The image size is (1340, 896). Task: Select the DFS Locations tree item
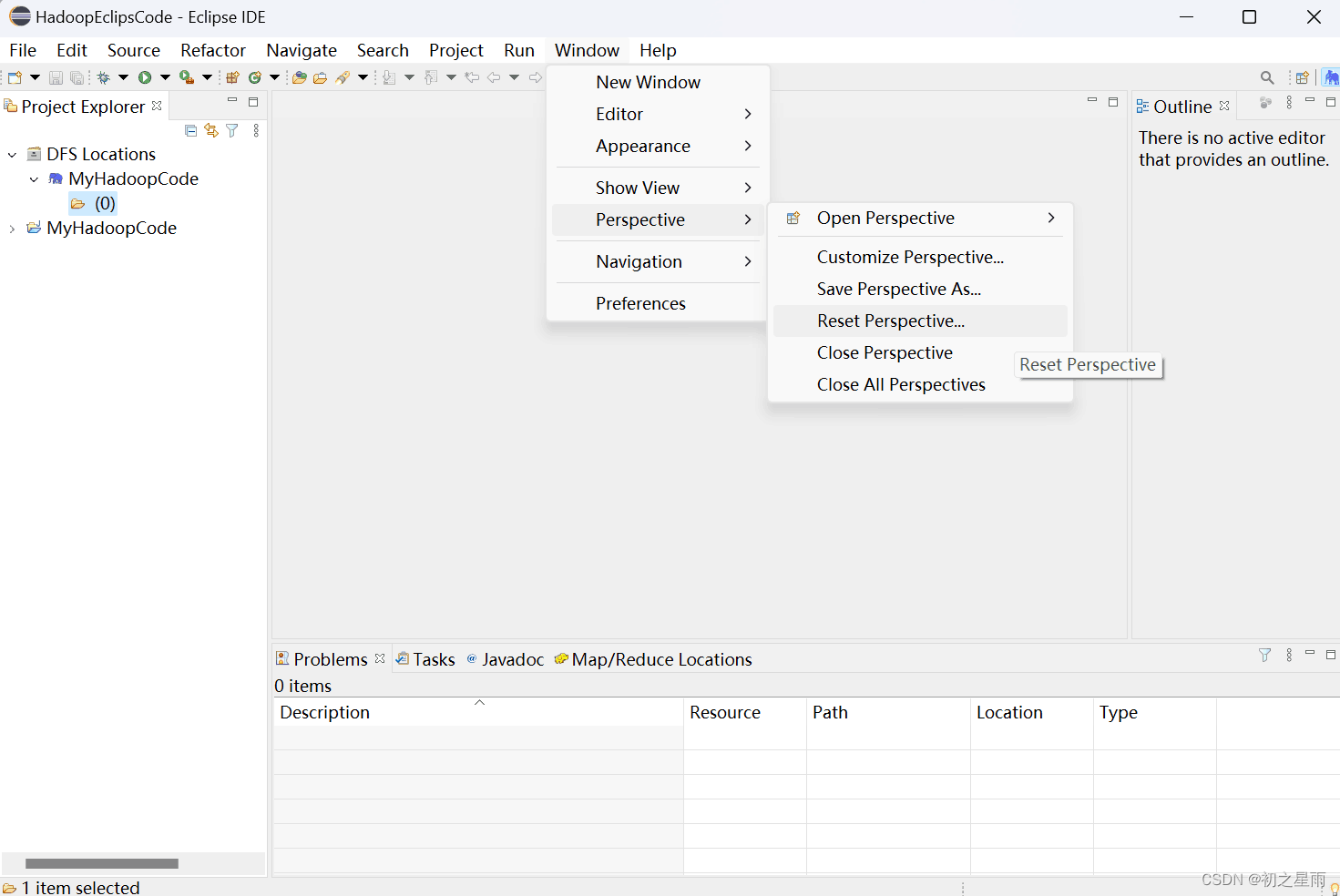91,154
